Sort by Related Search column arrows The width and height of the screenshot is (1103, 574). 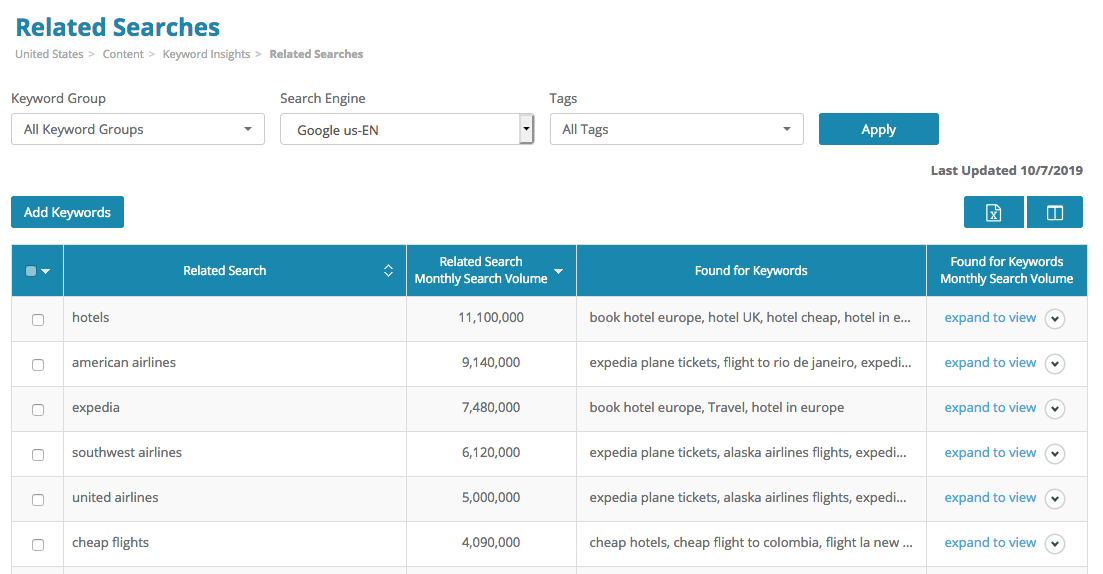pyautogui.click(x=388, y=270)
